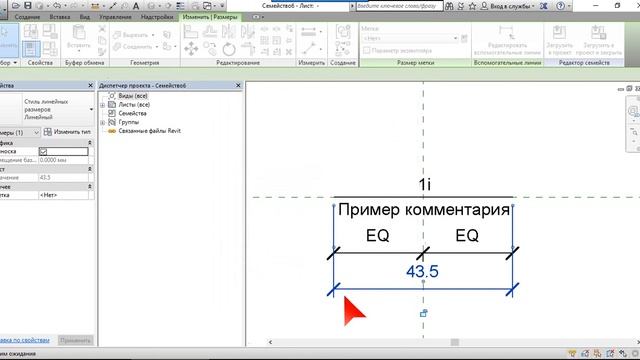This screenshot has width=640, height=360.
Task: Click the Метка <Нет> property value field
Action: click(x=63, y=195)
